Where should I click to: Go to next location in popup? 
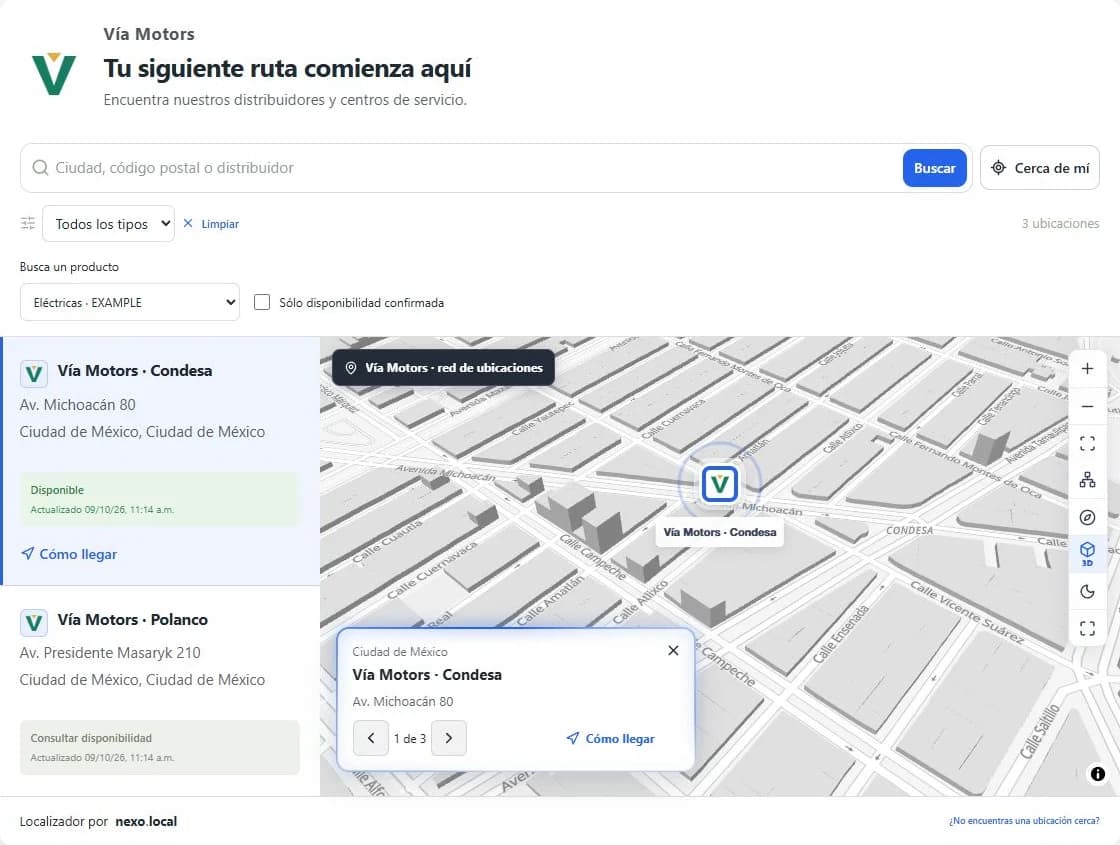coord(449,738)
